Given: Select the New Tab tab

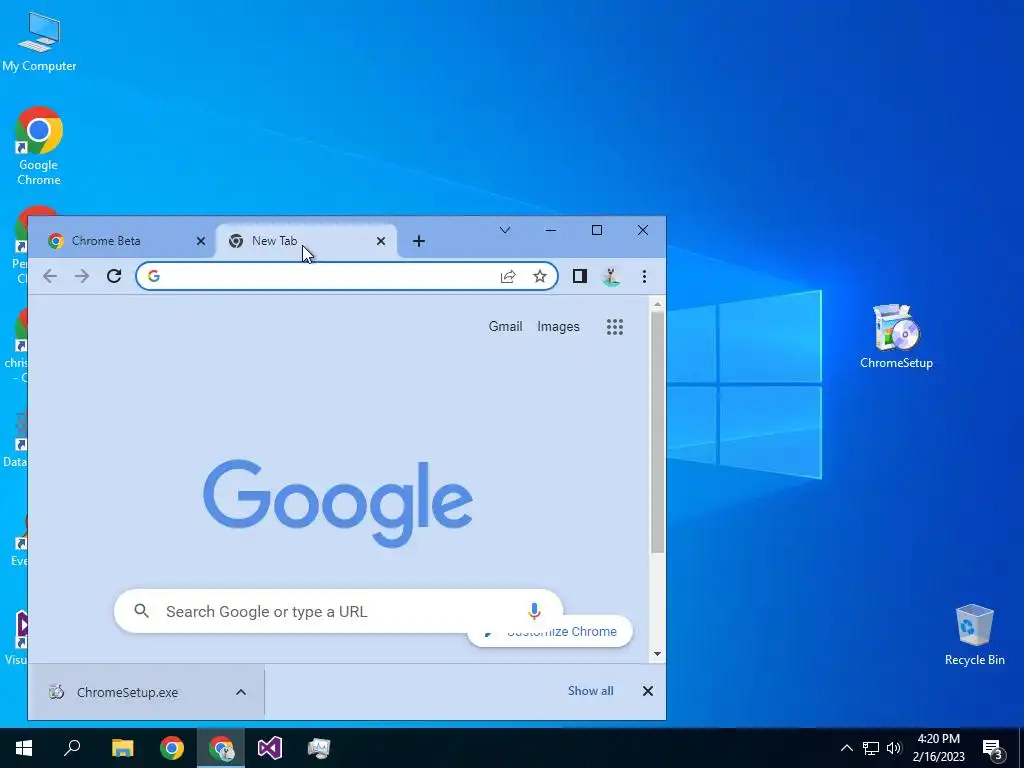Looking at the screenshot, I should (306, 241).
